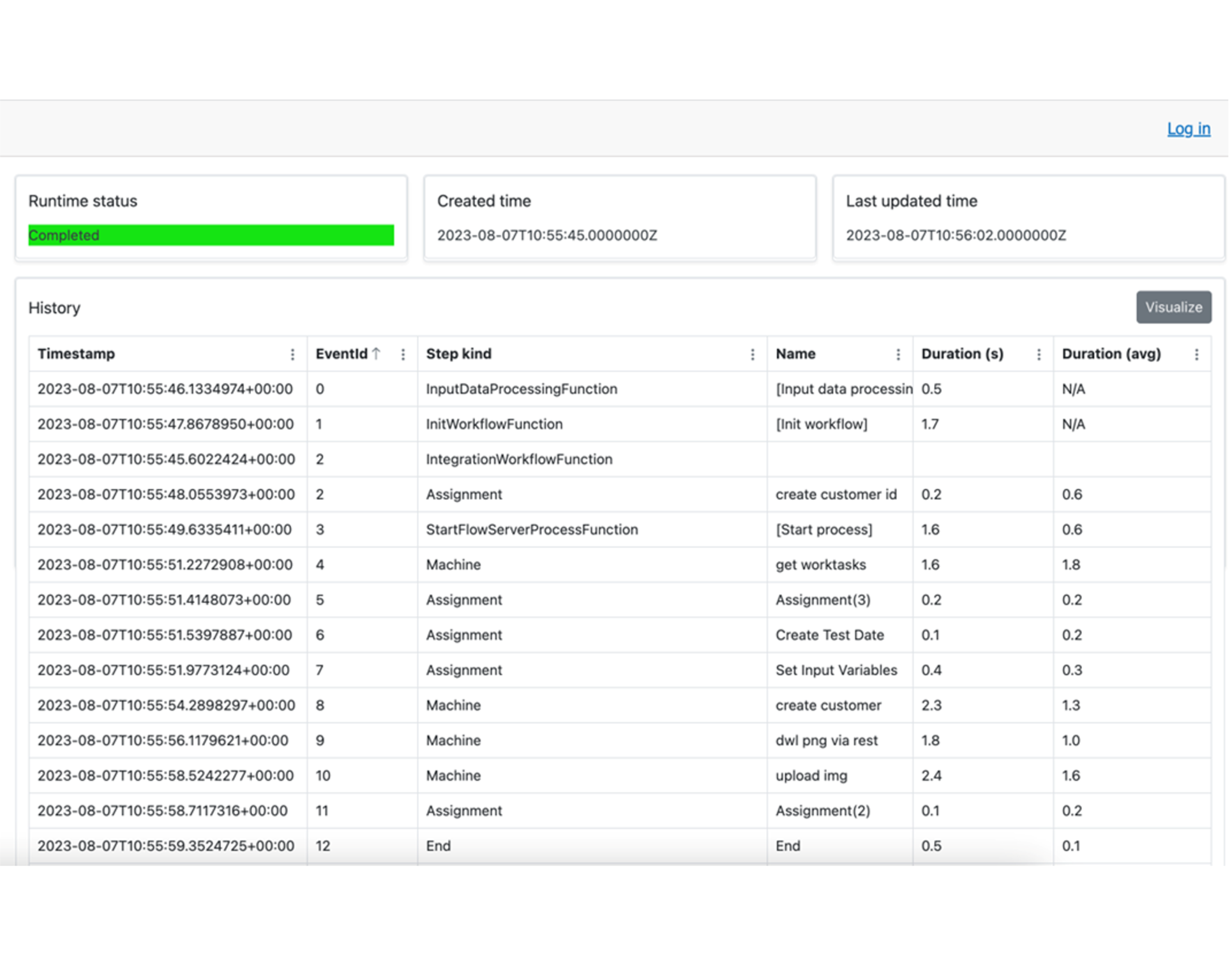Viewport: 1232px width, 965px height.
Task: Open the Log in link
Action: (1189, 128)
